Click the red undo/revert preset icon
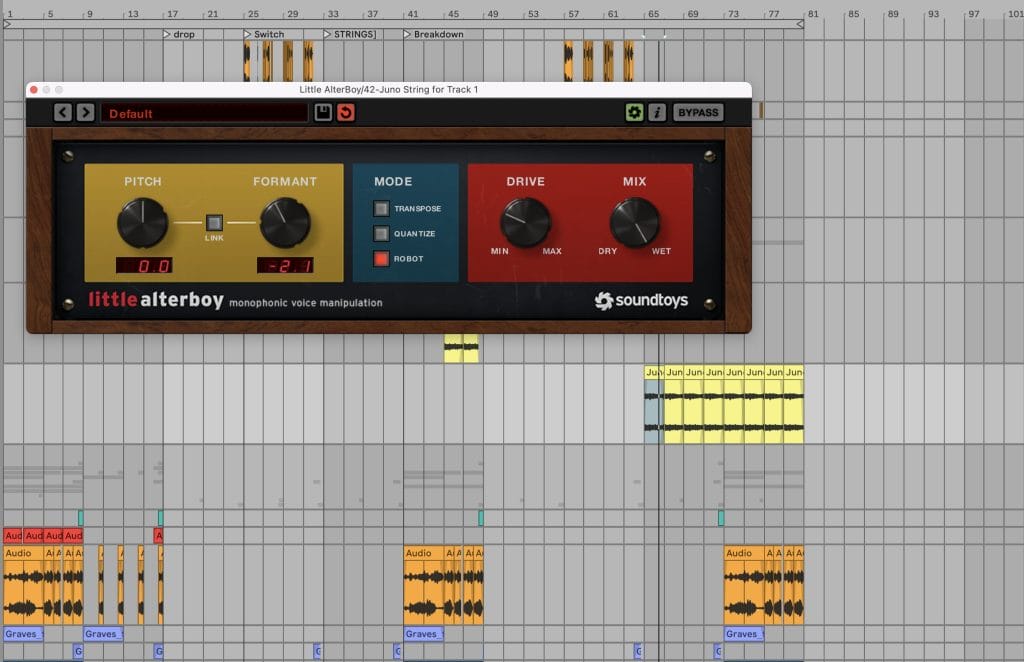This screenshot has width=1024, height=662. point(346,112)
